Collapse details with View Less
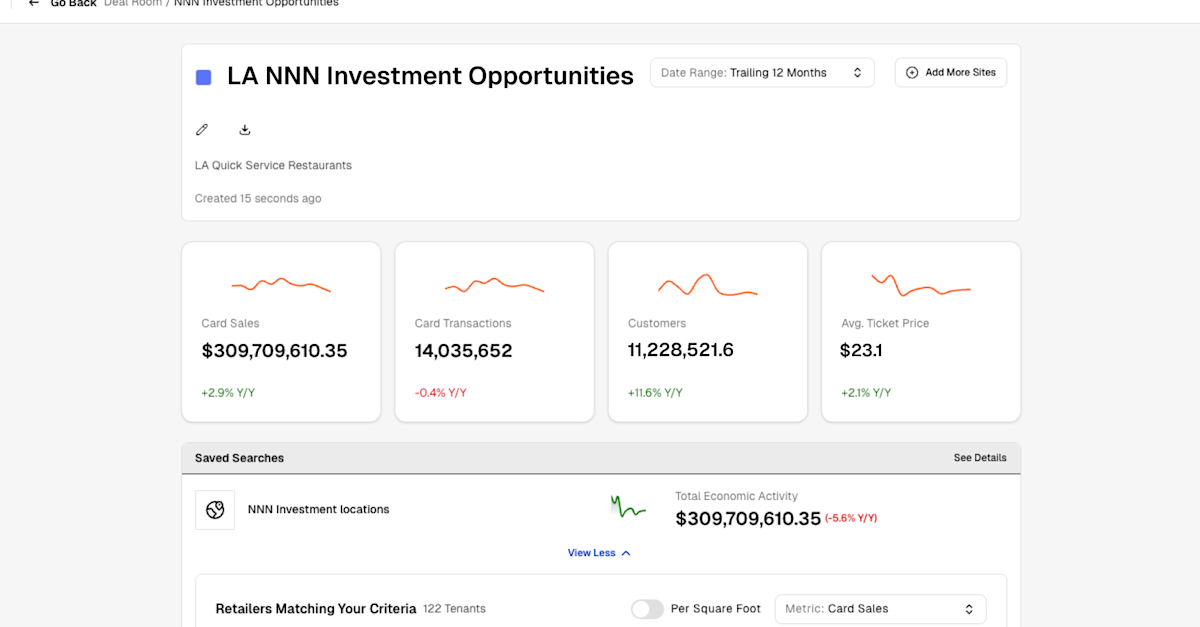Image resolution: width=1200 pixels, height=627 pixels. click(599, 553)
